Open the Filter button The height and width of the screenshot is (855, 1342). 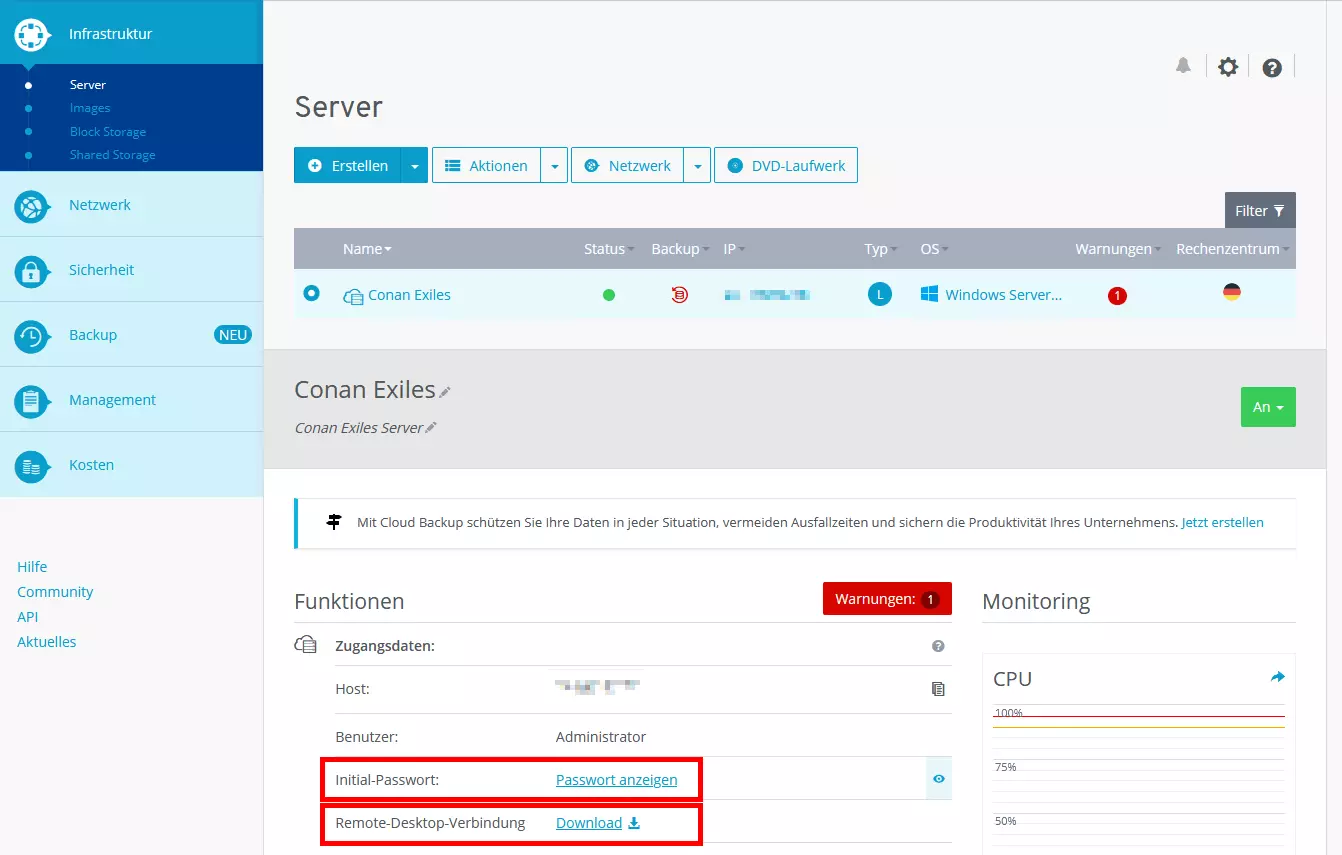pos(1260,211)
